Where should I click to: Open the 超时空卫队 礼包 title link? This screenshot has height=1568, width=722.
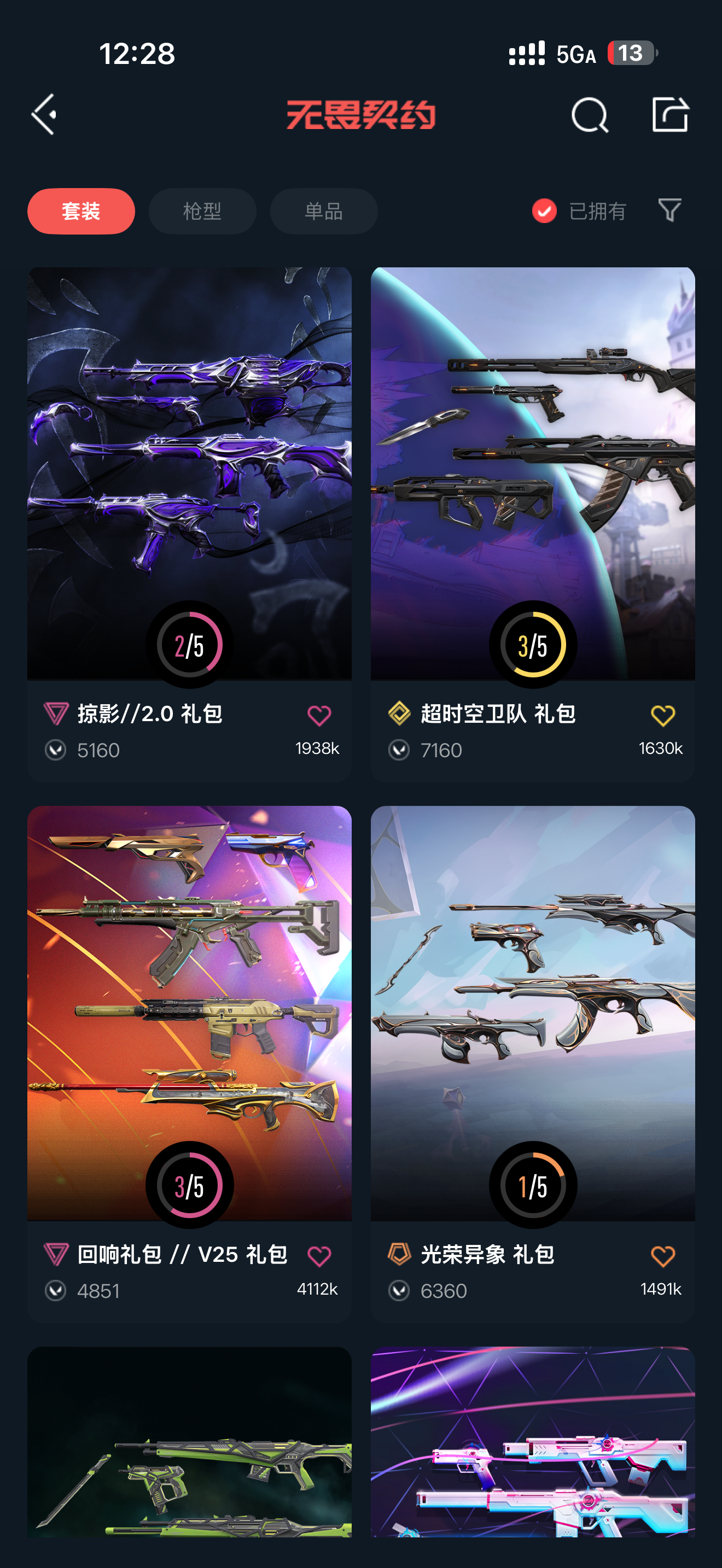498,713
